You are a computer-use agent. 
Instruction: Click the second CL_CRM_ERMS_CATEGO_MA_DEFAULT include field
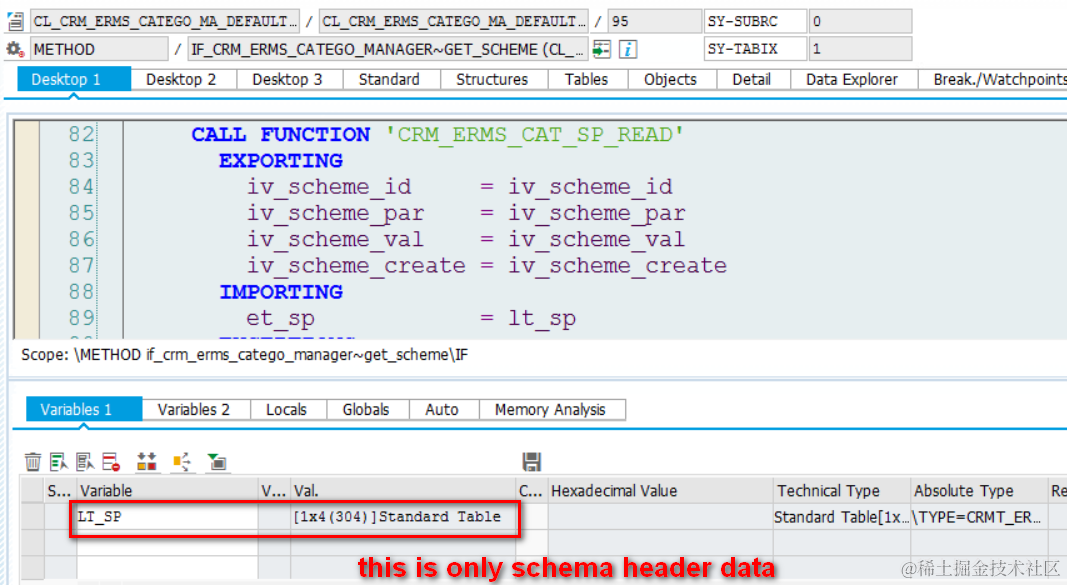pos(453,21)
